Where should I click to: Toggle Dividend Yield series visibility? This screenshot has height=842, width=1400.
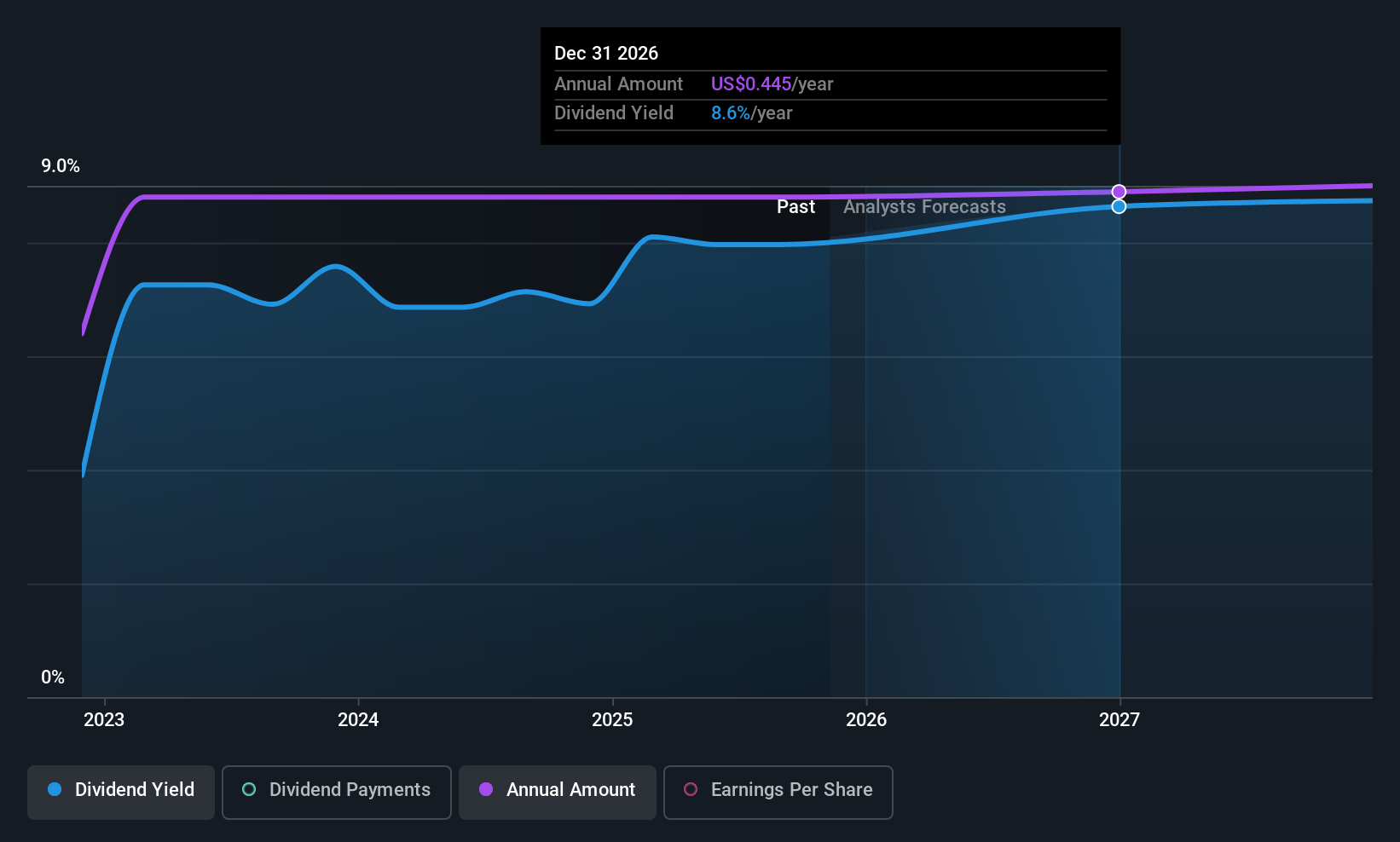[x=120, y=790]
